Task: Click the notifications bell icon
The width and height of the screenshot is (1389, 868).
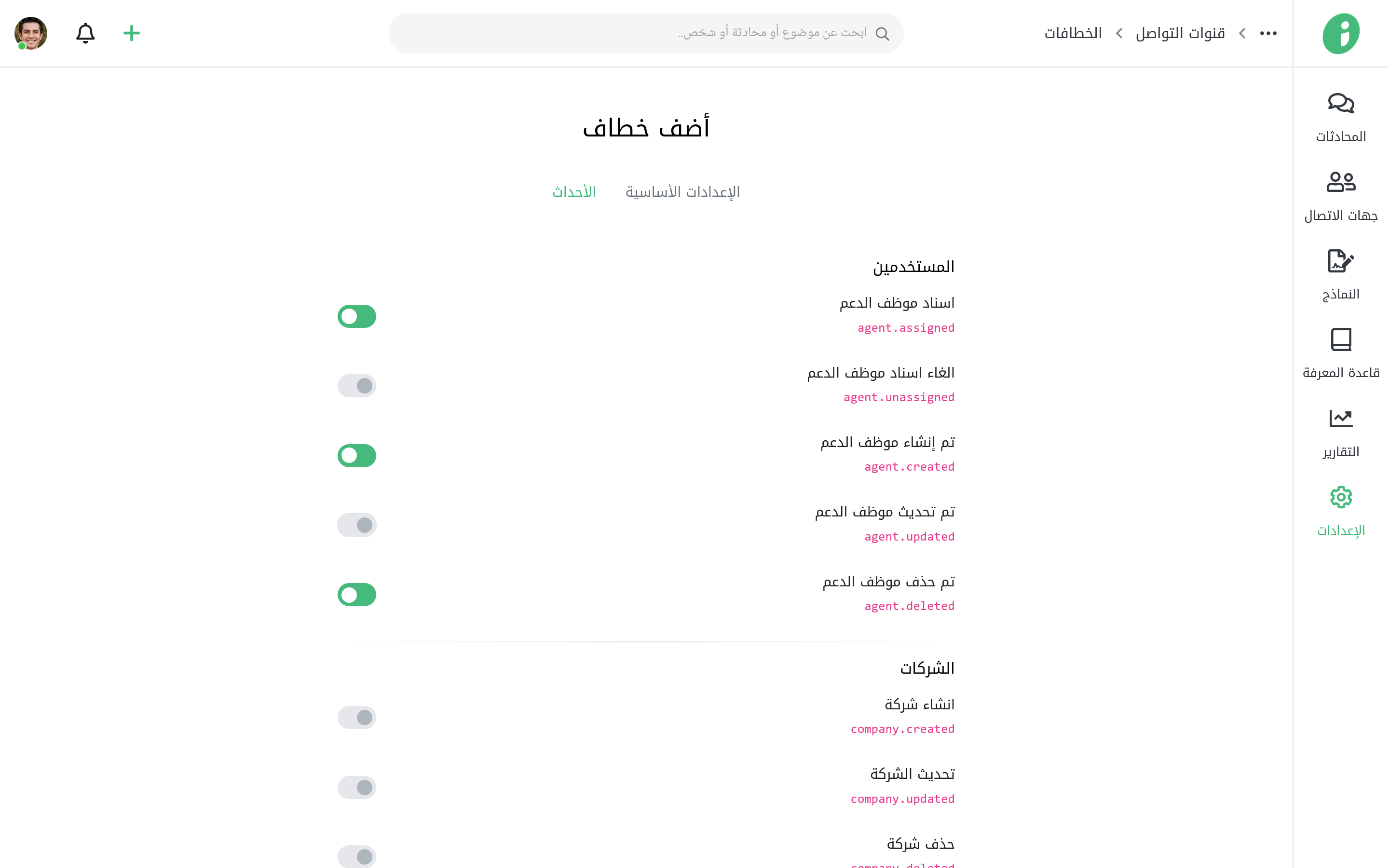Action: click(x=85, y=33)
